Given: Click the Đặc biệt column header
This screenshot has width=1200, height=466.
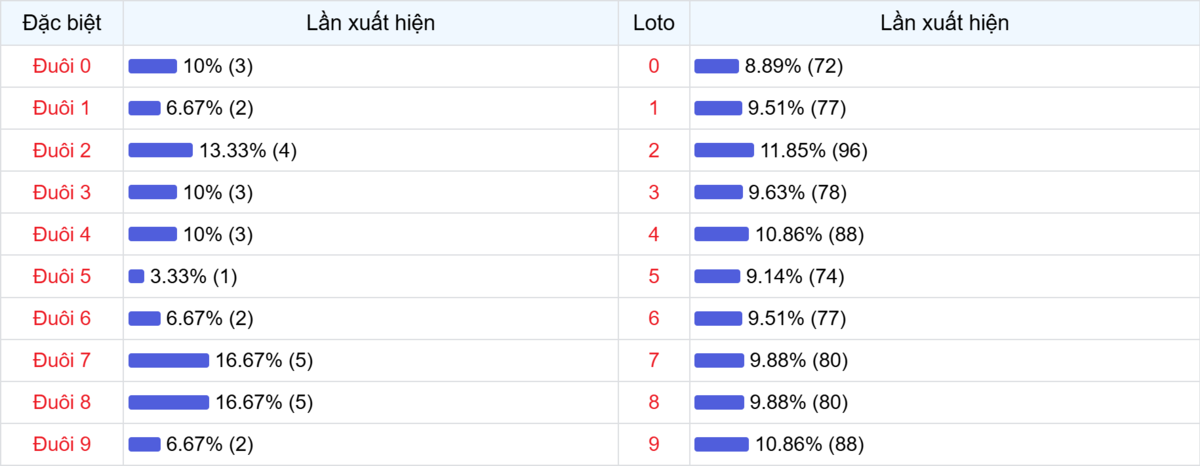Looking at the screenshot, I should pyautogui.click(x=62, y=23).
